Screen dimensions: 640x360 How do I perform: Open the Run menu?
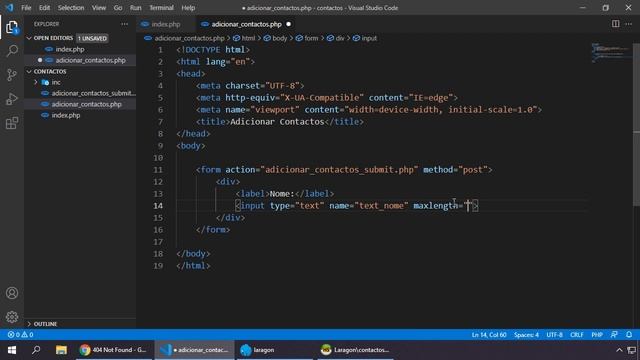[x=136, y=7]
